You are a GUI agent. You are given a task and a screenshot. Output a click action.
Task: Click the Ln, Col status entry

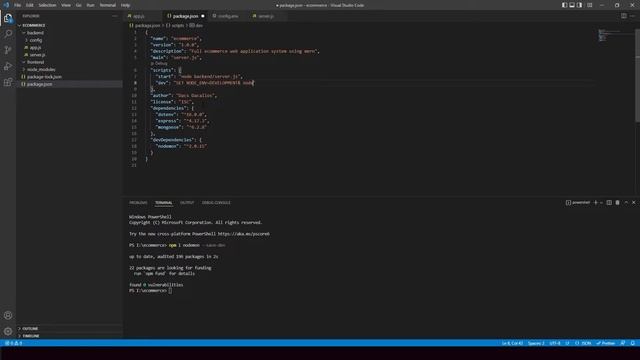[x=512, y=343]
